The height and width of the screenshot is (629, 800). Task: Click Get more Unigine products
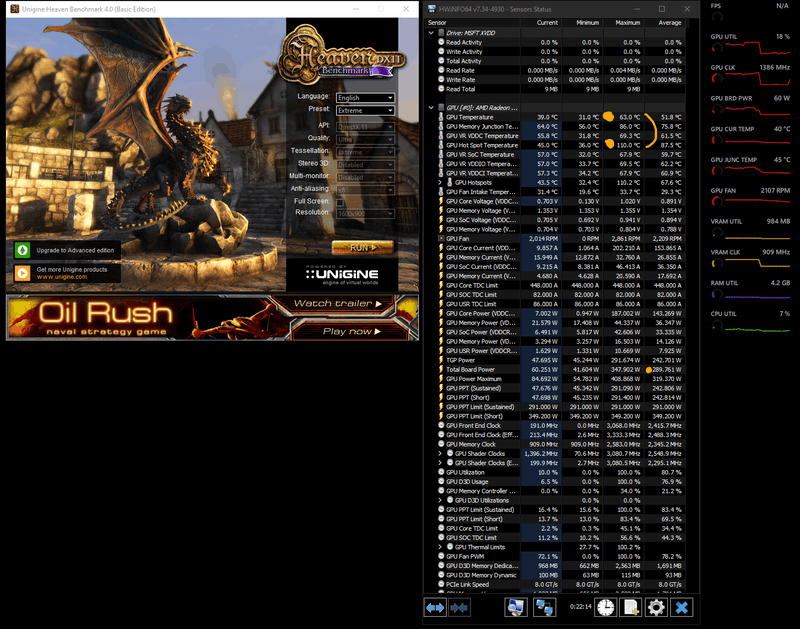pyautogui.click(x=72, y=269)
